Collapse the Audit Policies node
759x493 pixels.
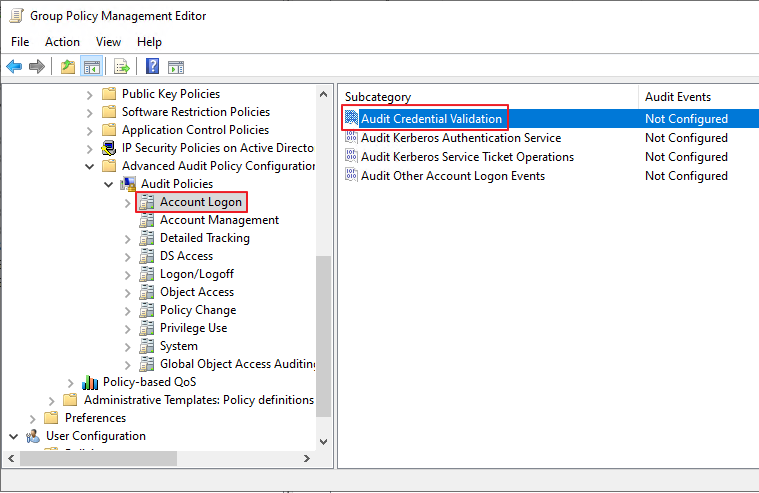(109, 185)
